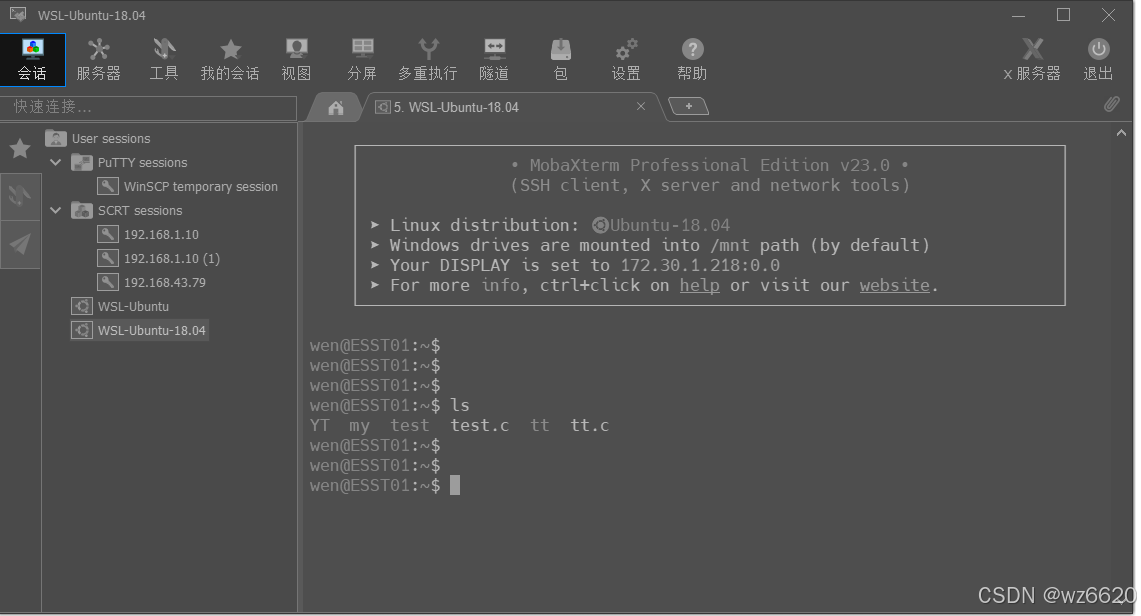Close the WSL-Ubuntu-18.04 terminal tab

[x=640, y=106]
